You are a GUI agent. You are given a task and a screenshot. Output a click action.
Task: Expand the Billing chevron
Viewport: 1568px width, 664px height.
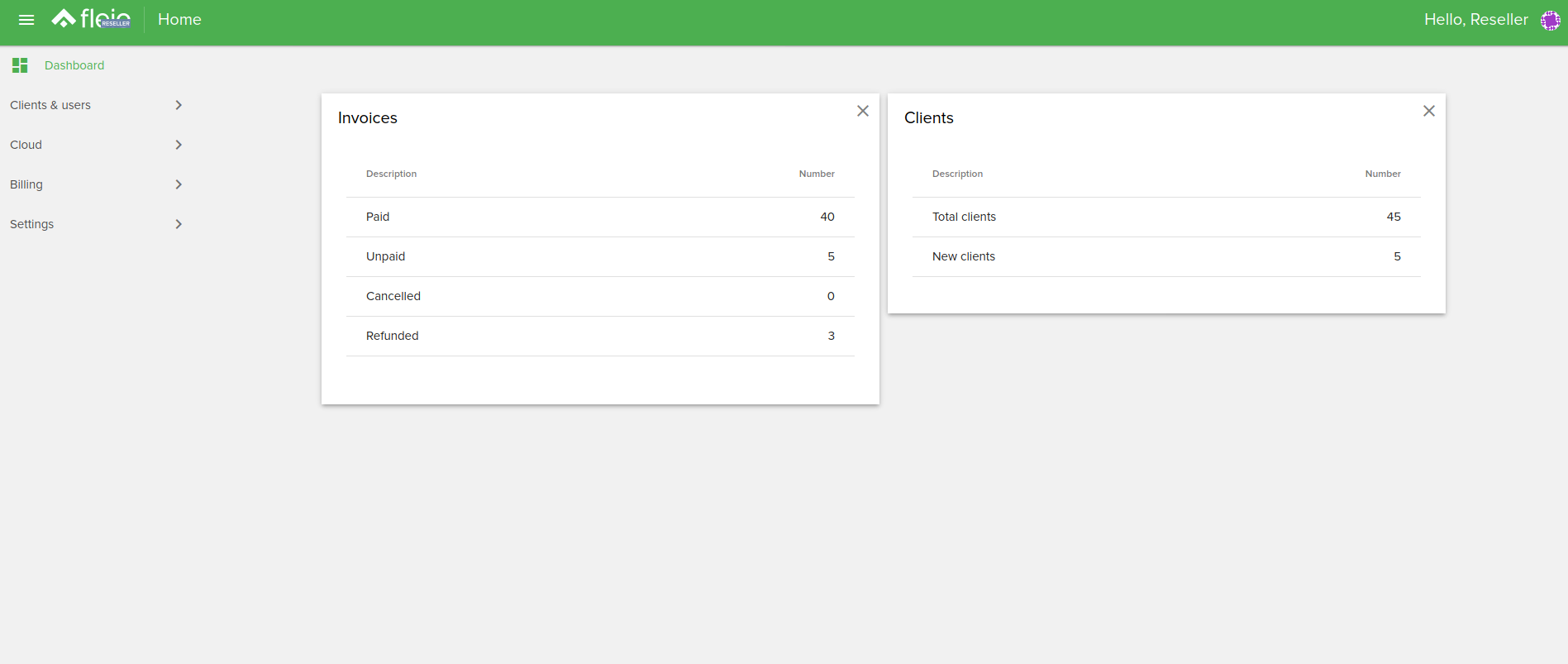(x=179, y=184)
